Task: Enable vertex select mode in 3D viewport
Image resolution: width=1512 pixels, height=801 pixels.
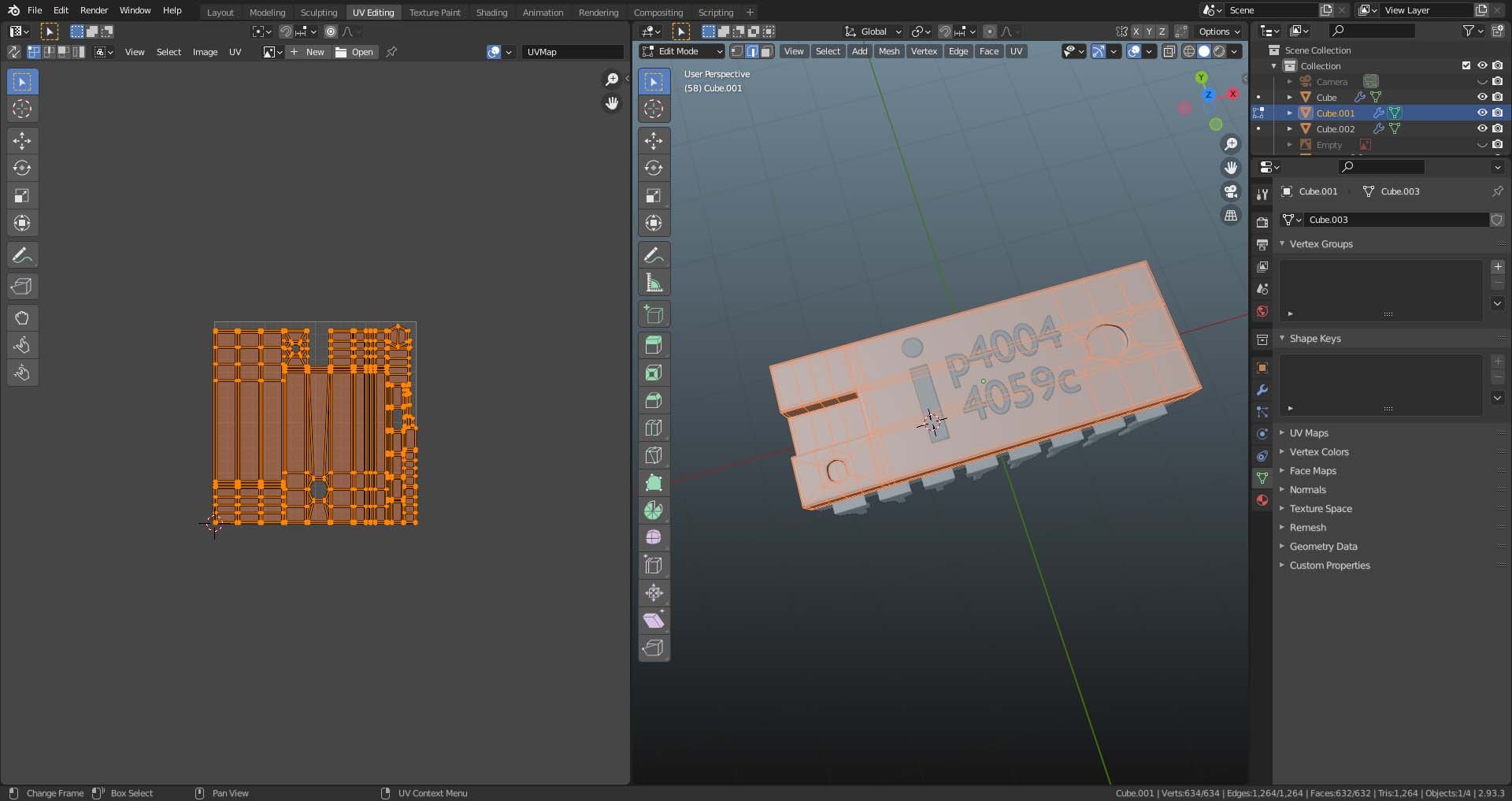Action: 736,51
